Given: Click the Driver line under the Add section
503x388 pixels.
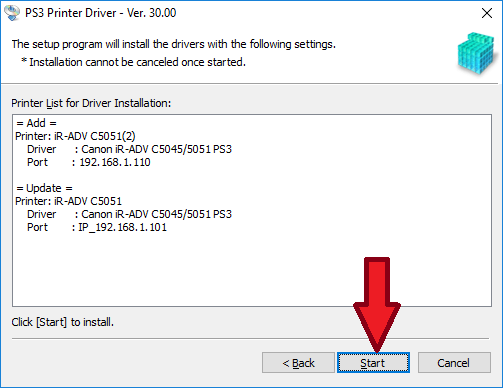Looking at the screenshot, I should click(x=129, y=149).
